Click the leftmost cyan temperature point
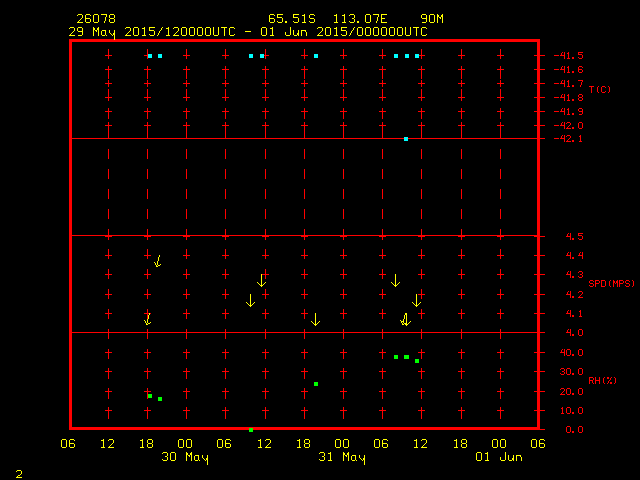 coord(150,56)
